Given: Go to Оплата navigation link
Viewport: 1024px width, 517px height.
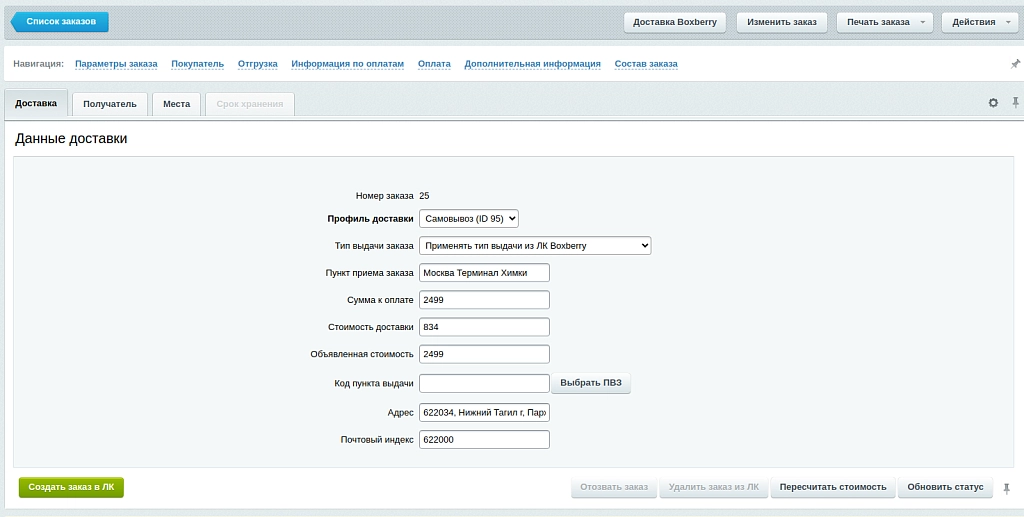Looking at the screenshot, I should (x=434, y=64).
